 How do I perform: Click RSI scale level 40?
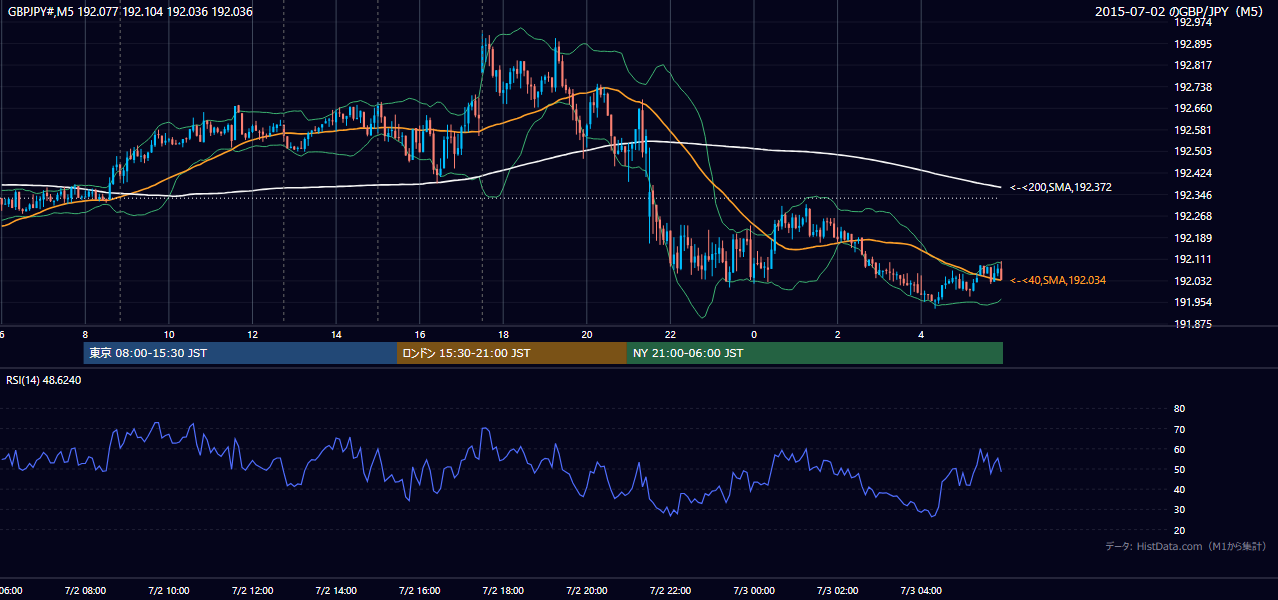pyautogui.click(x=1179, y=489)
